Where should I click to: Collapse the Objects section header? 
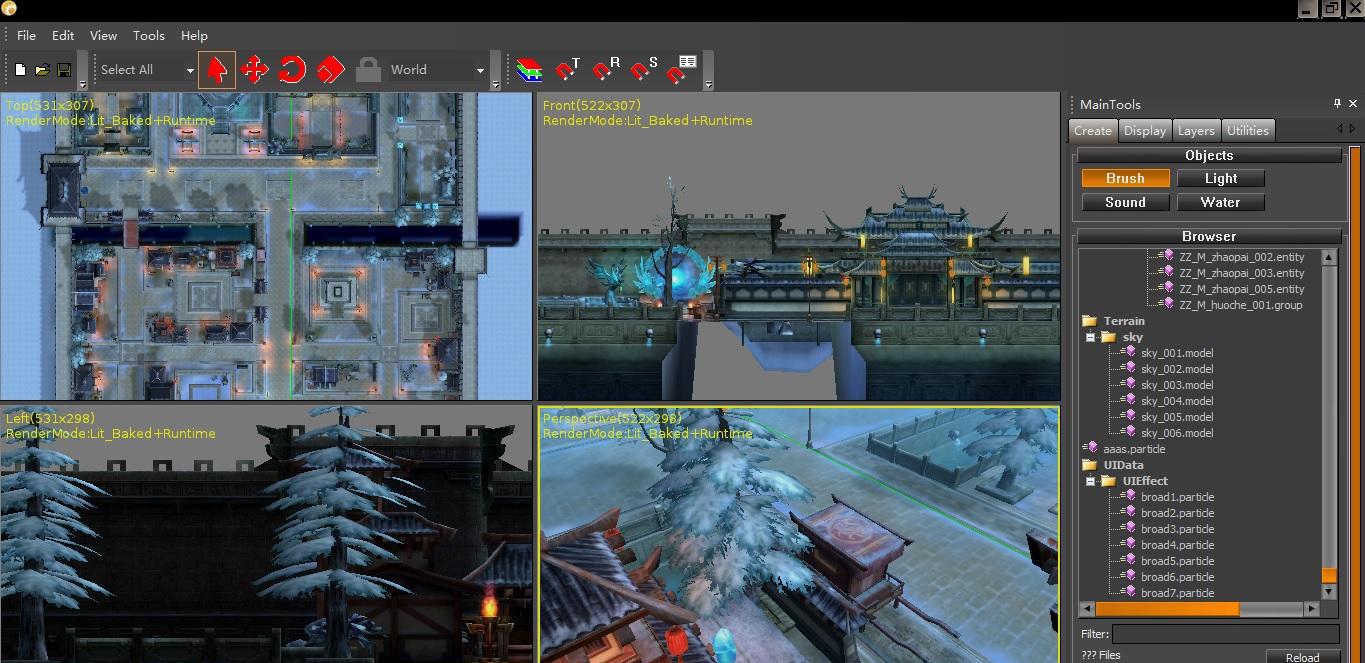[1209, 155]
